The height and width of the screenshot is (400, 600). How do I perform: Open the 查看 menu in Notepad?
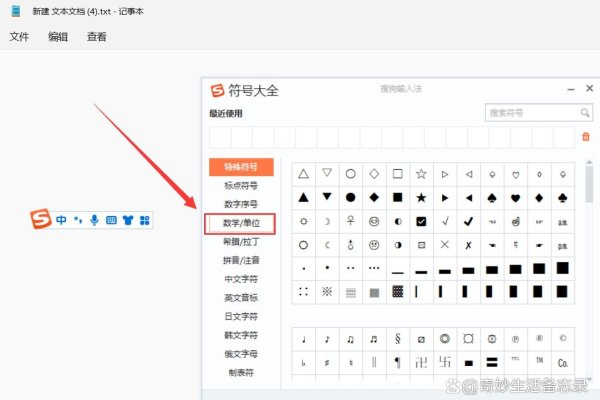point(96,37)
